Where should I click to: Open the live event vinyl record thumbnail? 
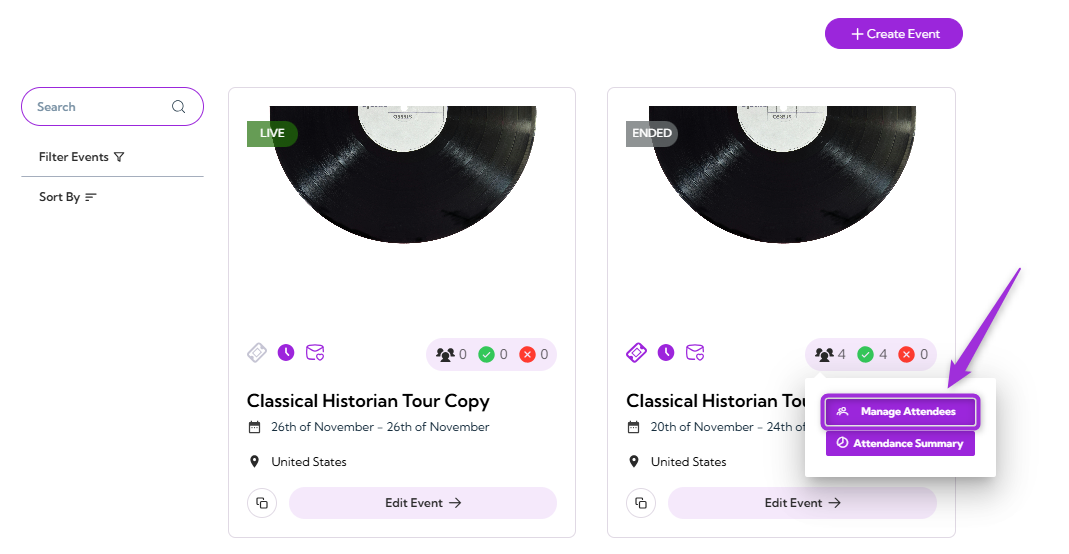(402, 174)
